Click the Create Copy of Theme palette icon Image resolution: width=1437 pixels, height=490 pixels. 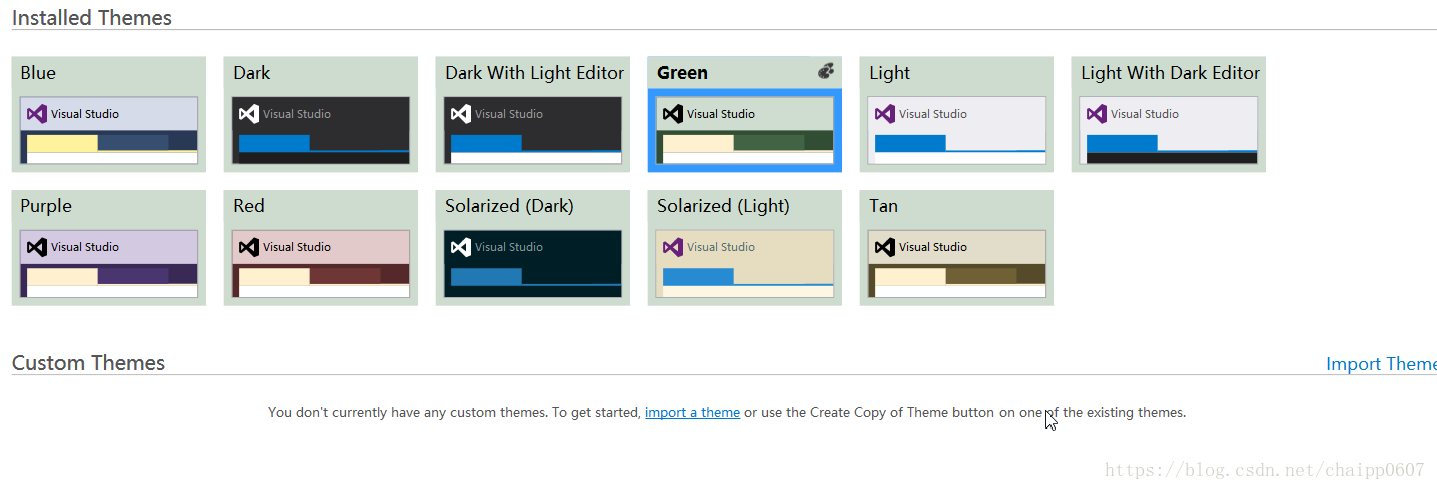click(x=825, y=71)
